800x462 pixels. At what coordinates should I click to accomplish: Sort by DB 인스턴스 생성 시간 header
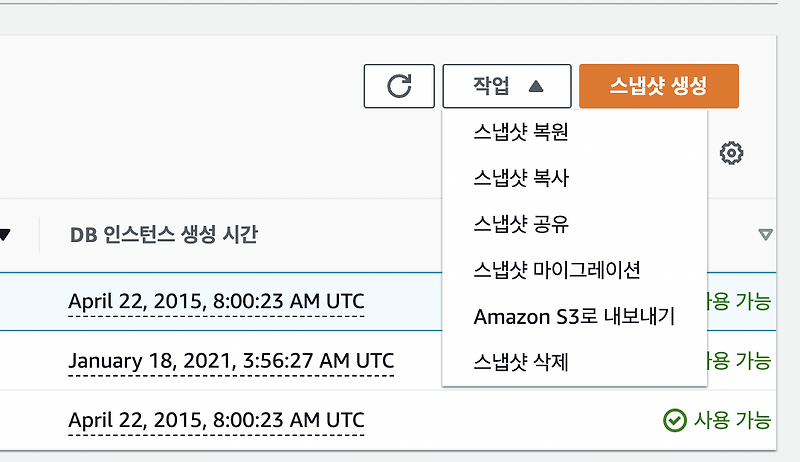pyautogui.click(x=164, y=235)
